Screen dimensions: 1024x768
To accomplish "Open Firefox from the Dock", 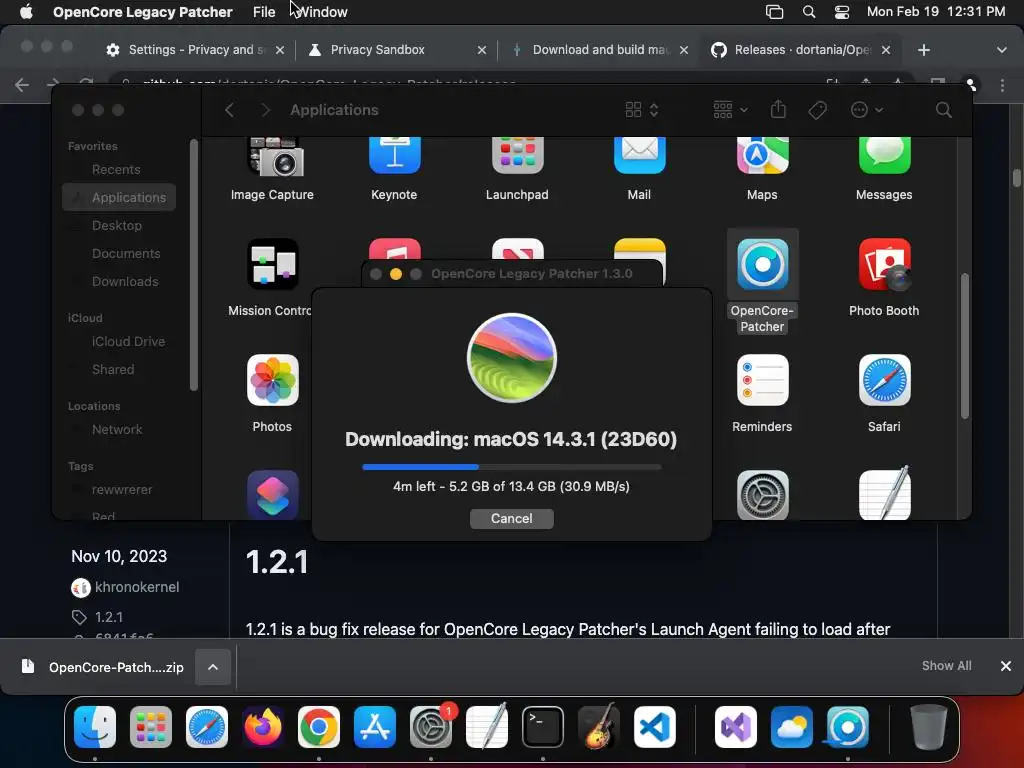I will [263, 727].
